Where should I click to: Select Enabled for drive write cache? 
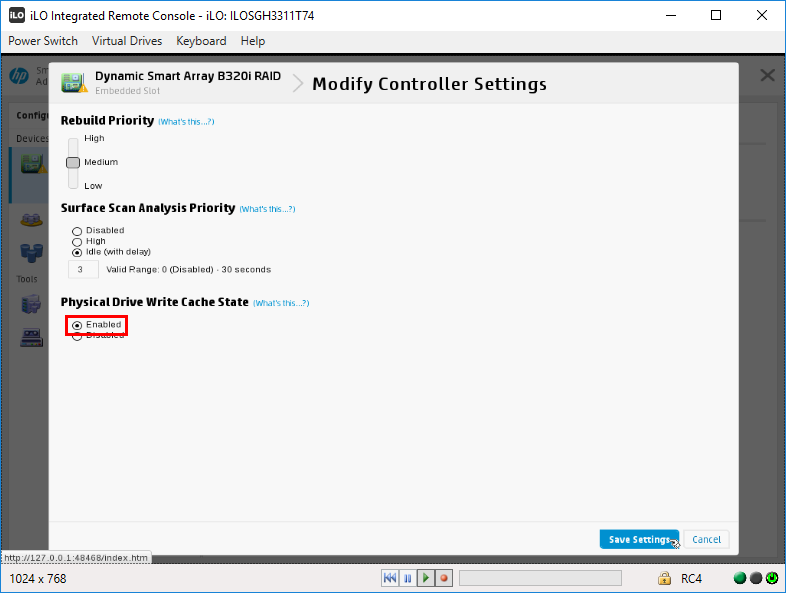coord(77,325)
